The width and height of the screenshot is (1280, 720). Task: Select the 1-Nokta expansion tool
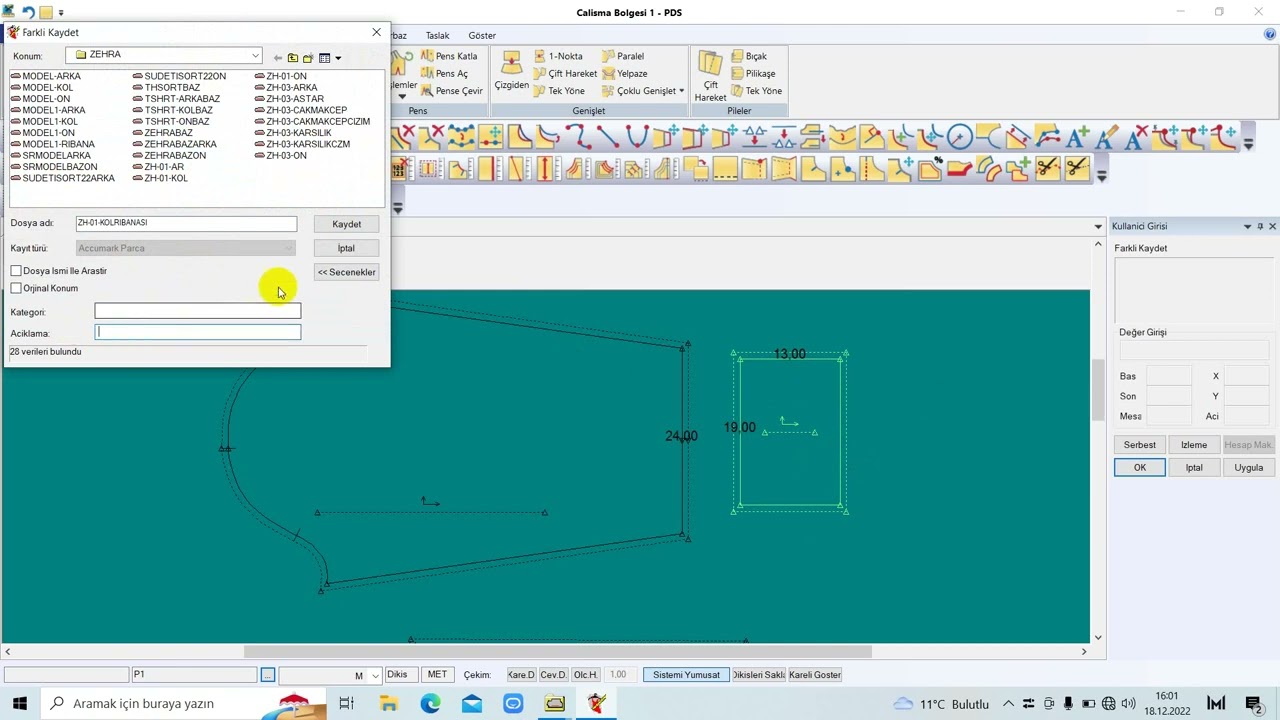tap(558, 56)
